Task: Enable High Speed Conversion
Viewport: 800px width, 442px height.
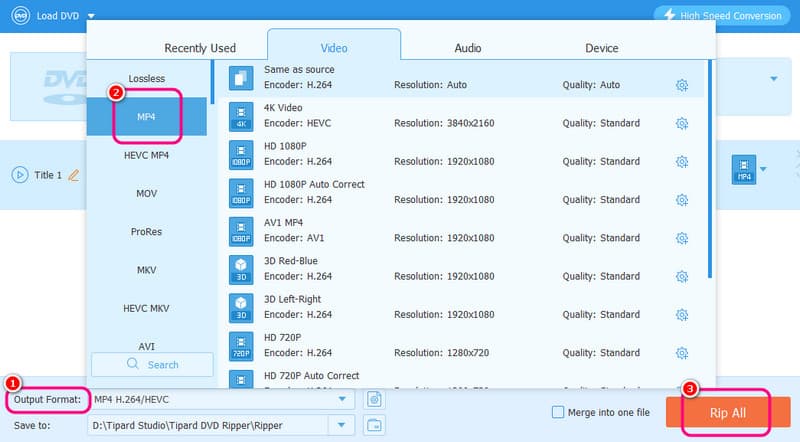Action: tap(722, 15)
